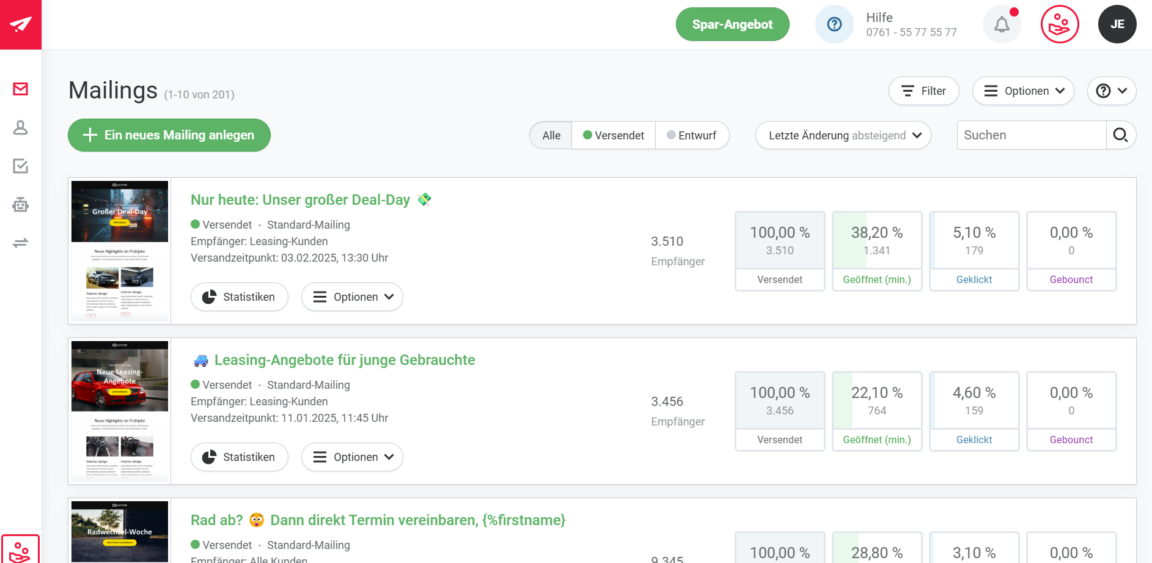
Task: Filter mailings by Versendet status
Action: 613,135
